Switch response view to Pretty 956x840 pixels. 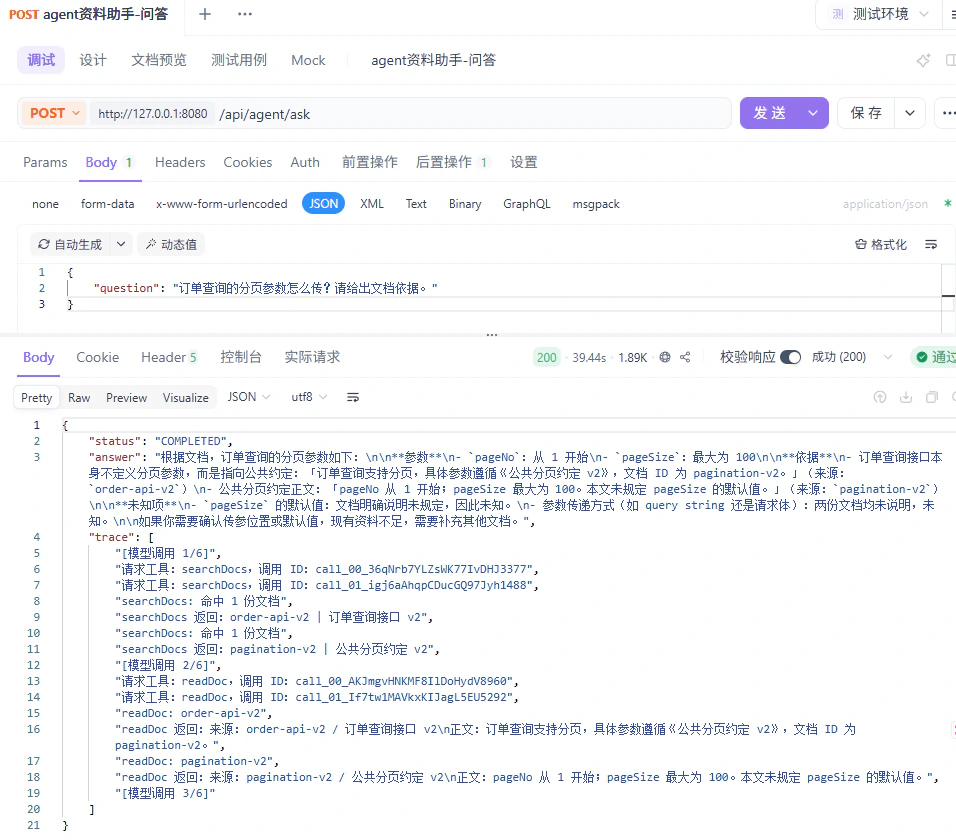tap(37, 397)
